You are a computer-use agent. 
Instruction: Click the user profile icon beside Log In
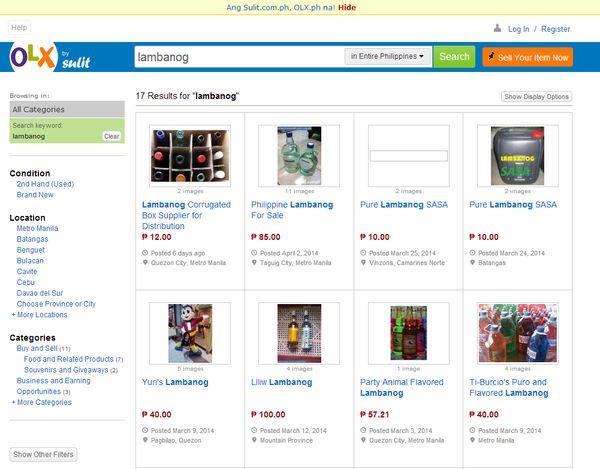pyautogui.click(x=497, y=28)
